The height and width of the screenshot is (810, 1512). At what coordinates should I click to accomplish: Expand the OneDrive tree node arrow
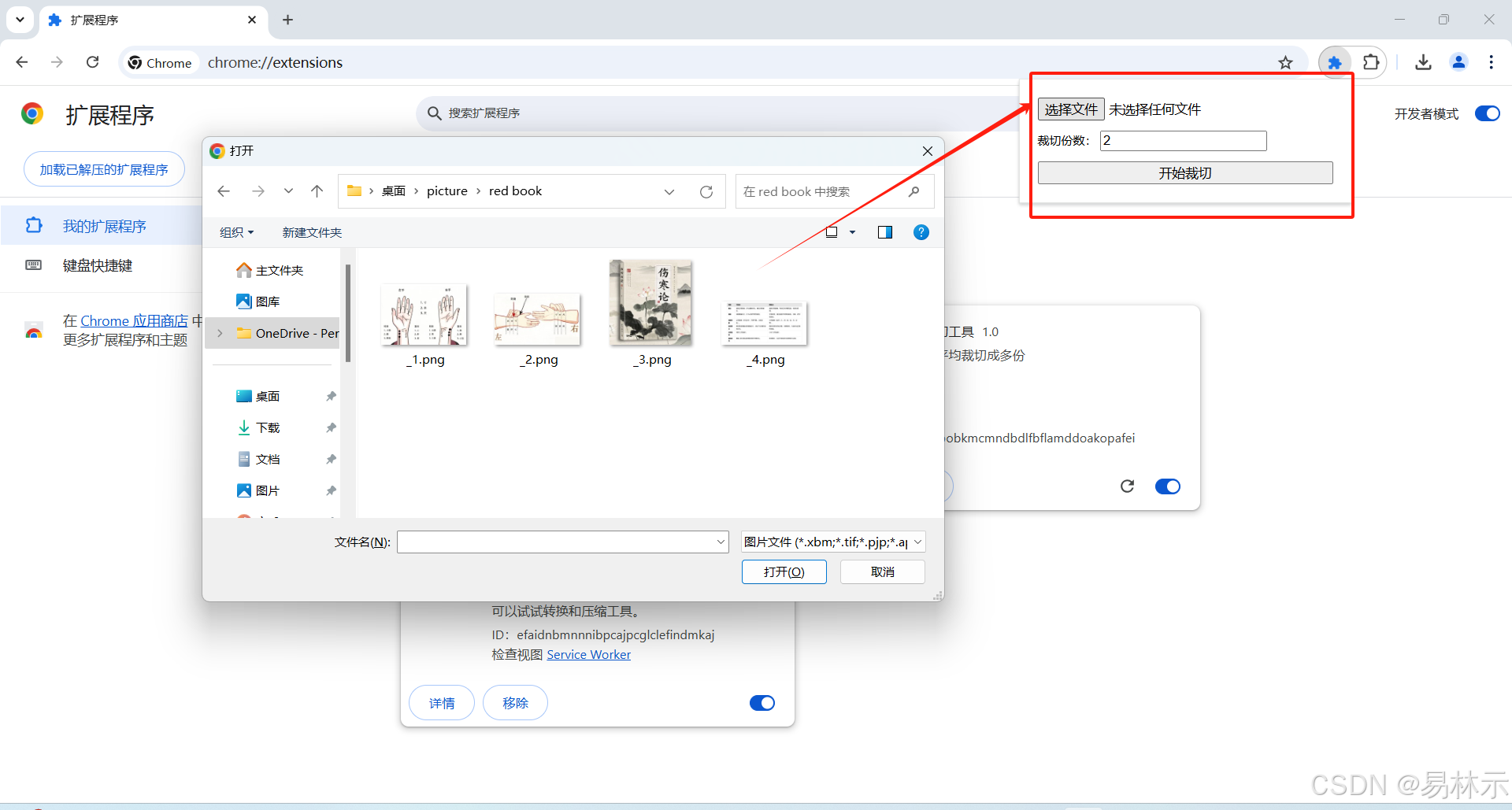[220, 333]
